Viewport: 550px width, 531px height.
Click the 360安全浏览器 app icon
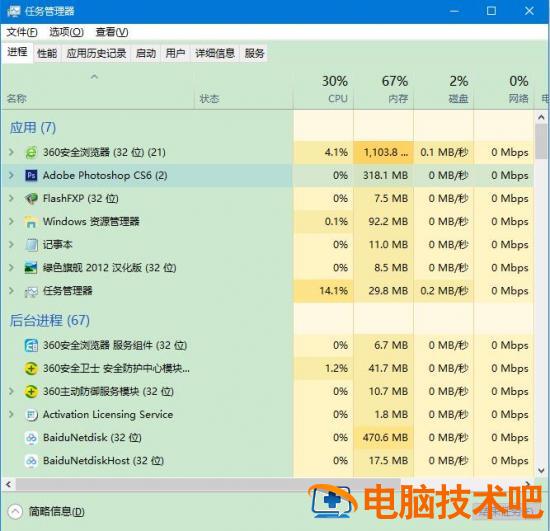(x=31, y=153)
